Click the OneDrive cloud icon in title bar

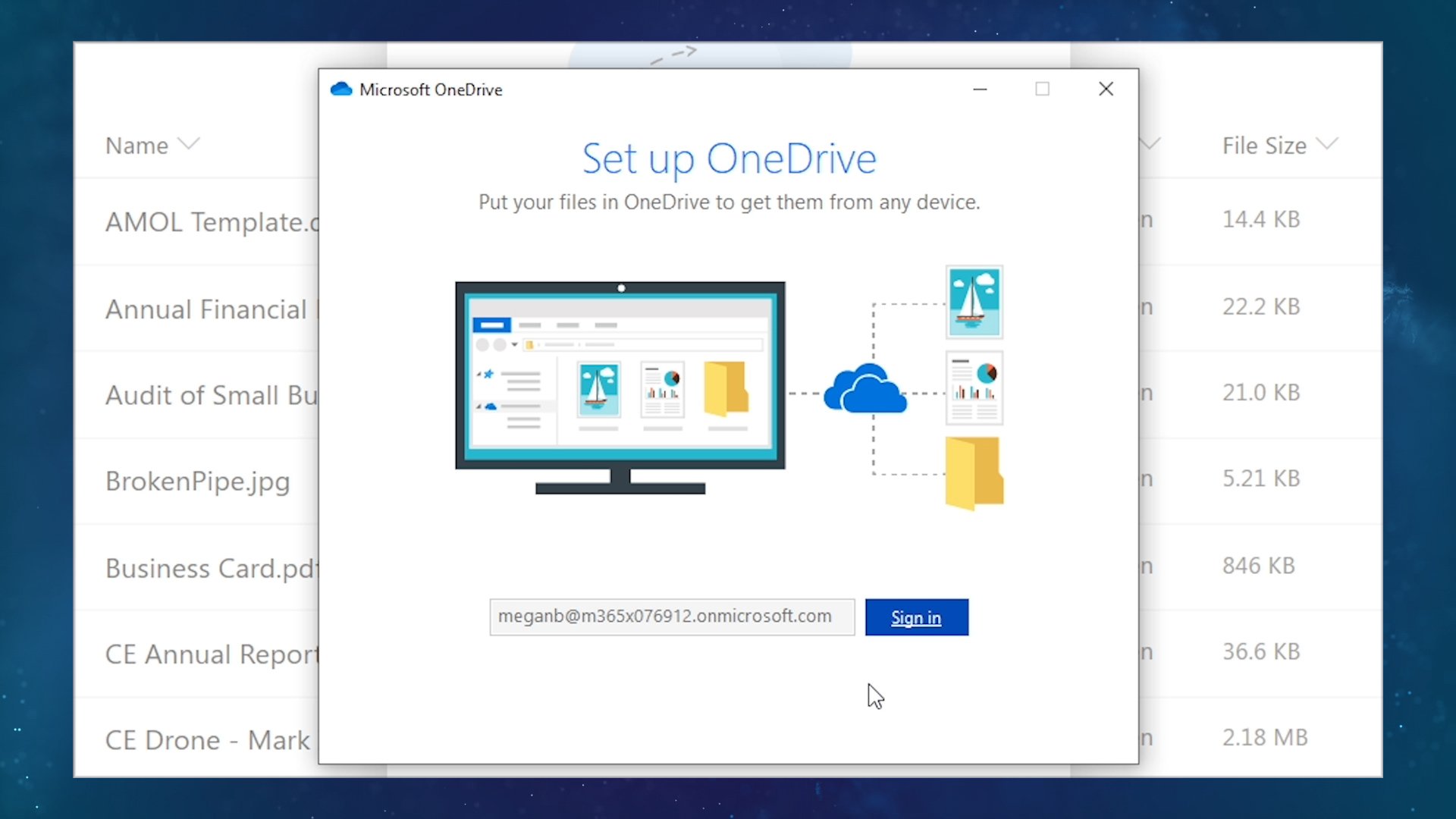pos(341,89)
